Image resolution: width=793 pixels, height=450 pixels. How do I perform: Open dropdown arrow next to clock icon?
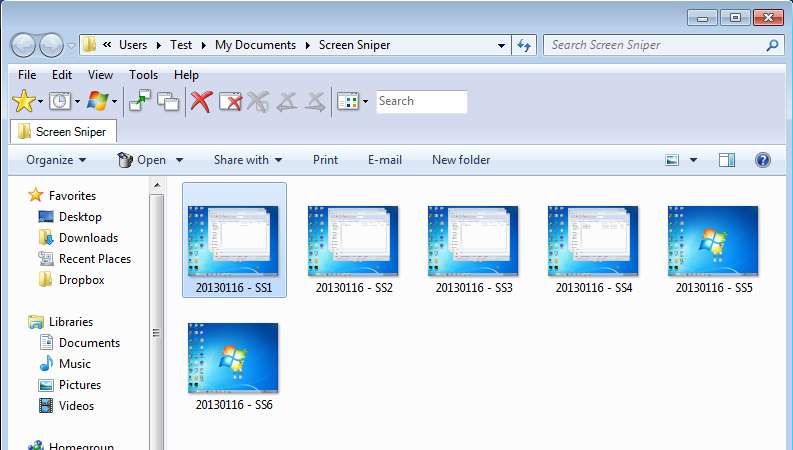click(x=77, y=102)
